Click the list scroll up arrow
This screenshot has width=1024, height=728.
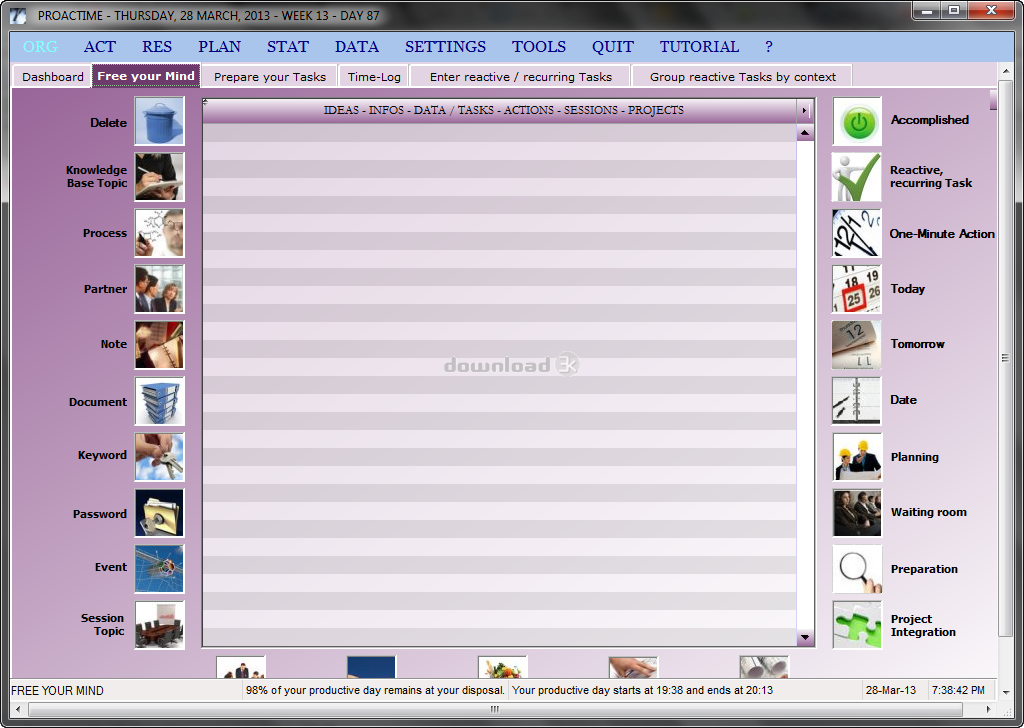pyautogui.click(x=805, y=134)
